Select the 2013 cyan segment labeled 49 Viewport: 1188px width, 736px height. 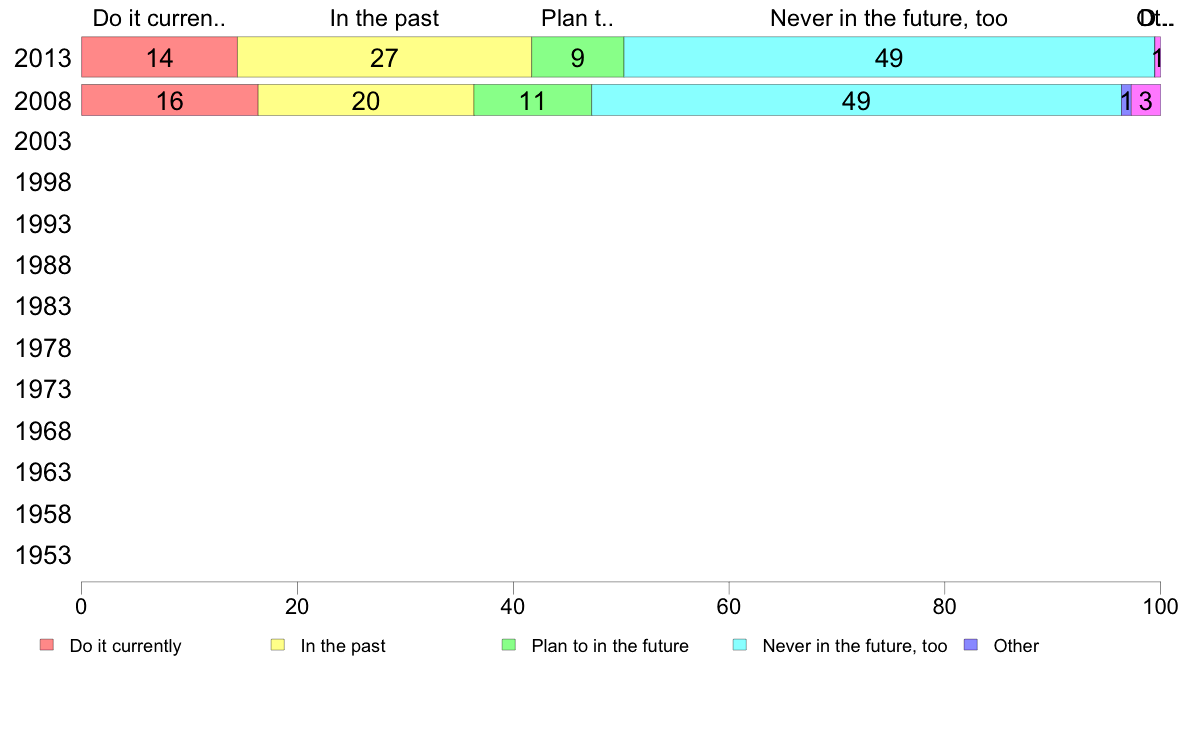click(889, 57)
